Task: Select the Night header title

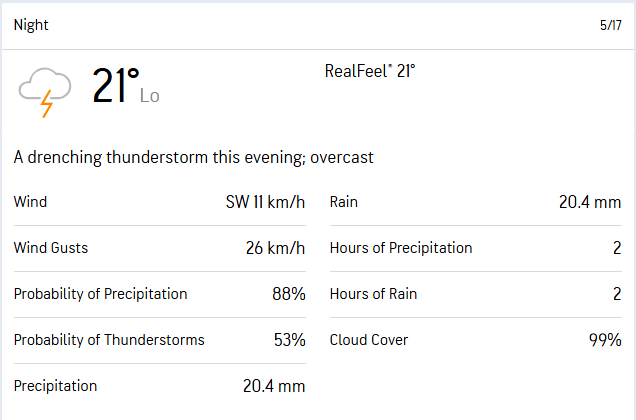Action: pos(31,25)
